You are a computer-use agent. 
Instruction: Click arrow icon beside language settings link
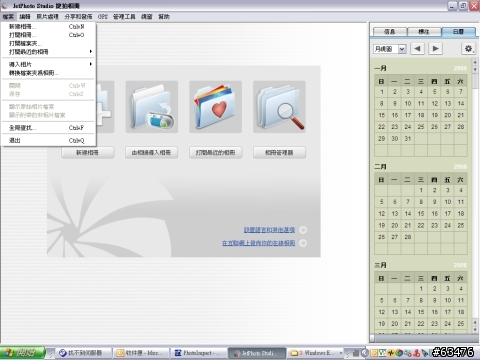pyautogui.click(x=303, y=230)
